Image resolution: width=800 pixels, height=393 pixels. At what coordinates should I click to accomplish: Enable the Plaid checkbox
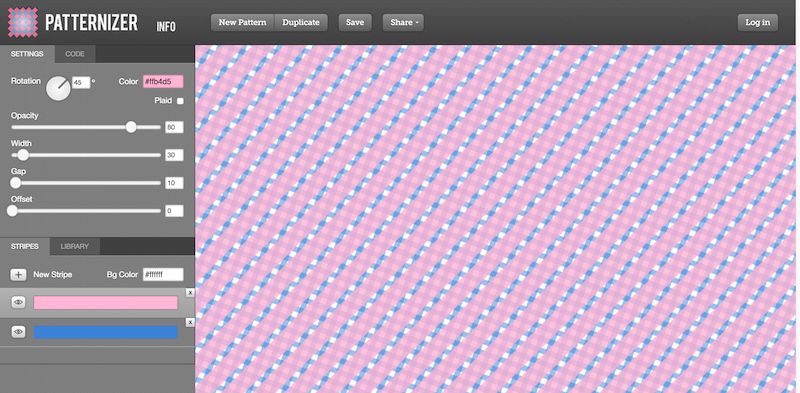(180, 101)
